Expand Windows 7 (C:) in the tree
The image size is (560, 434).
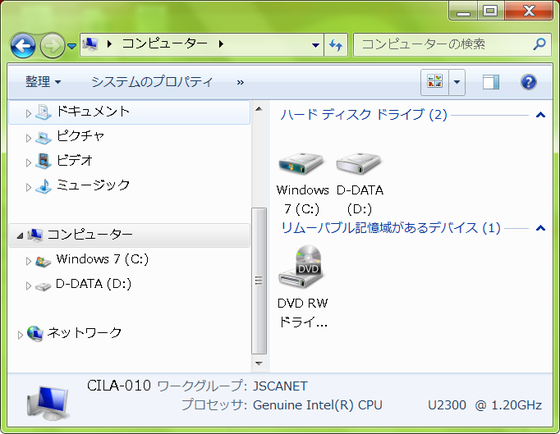pyautogui.click(x=28, y=261)
